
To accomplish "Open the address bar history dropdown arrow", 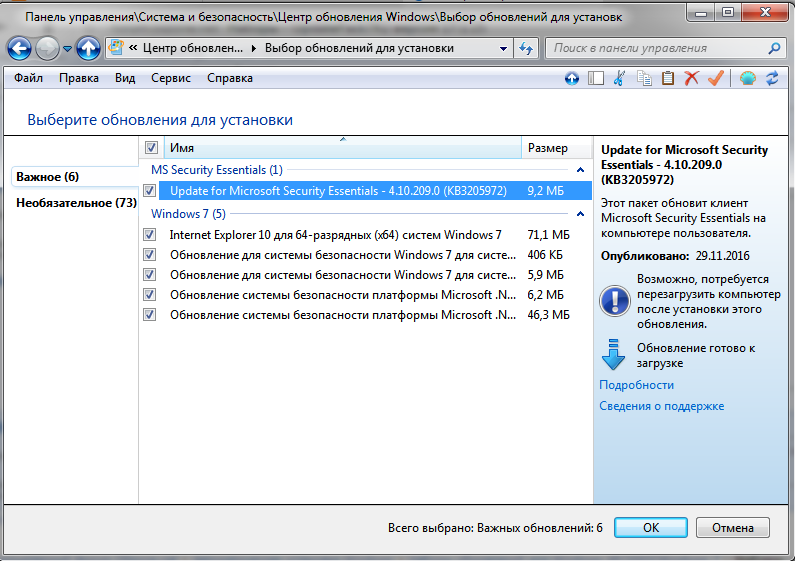I will pyautogui.click(x=502, y=48).
